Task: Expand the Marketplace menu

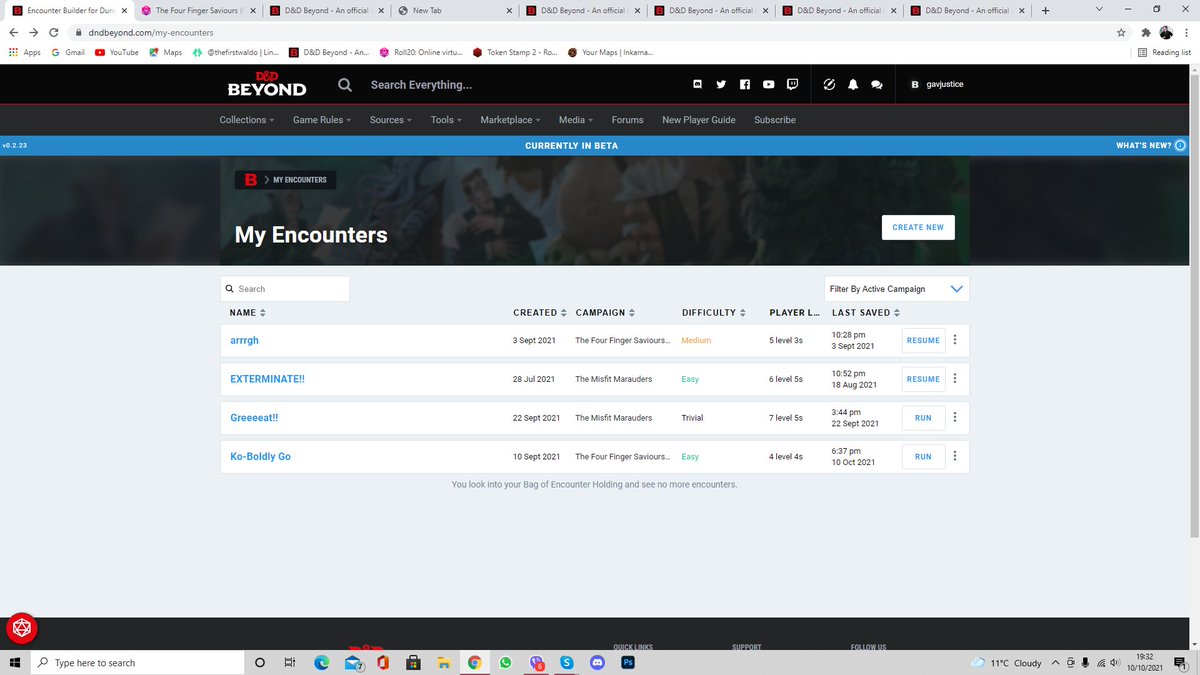Action: [x=511, y=120]
